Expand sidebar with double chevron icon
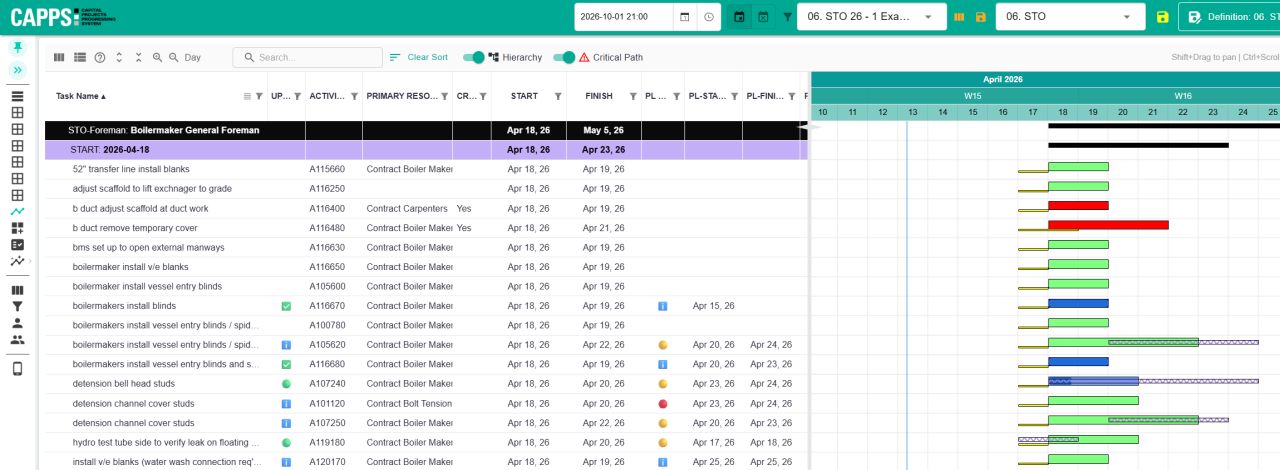 pyautogui.click(x=17, y=70)
